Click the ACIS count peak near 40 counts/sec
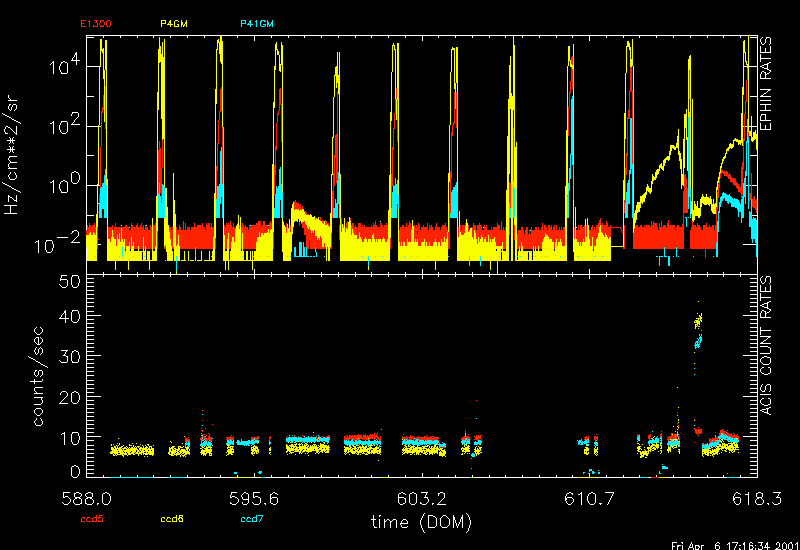The height and width of the screenshot is (550, 800). pyautogui.click(x=699, y=322)
